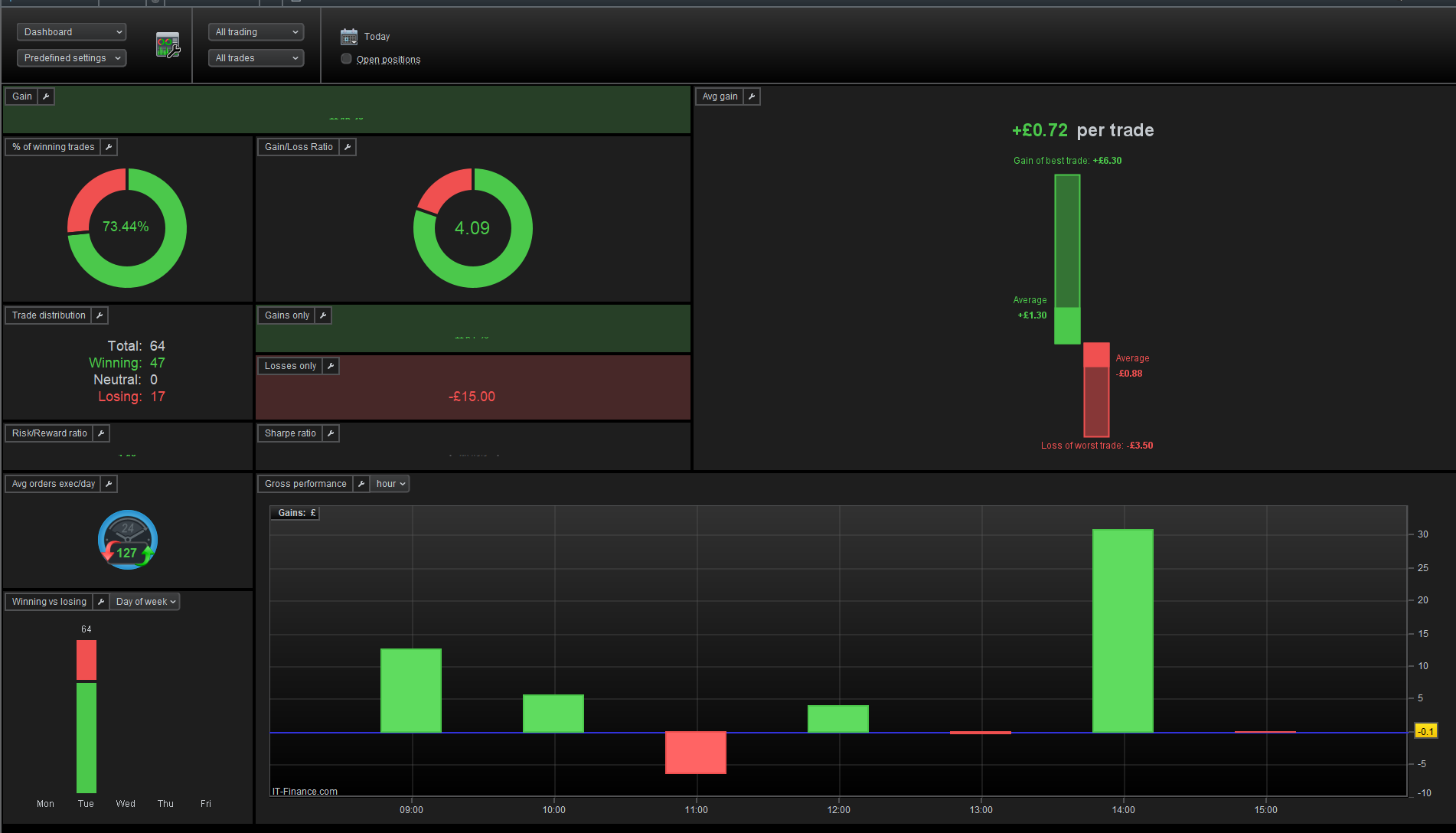Viewport: 1456px width, 833px height.
Task: Open the Gain panel wrench settings
Action: [x=46, y=96]
